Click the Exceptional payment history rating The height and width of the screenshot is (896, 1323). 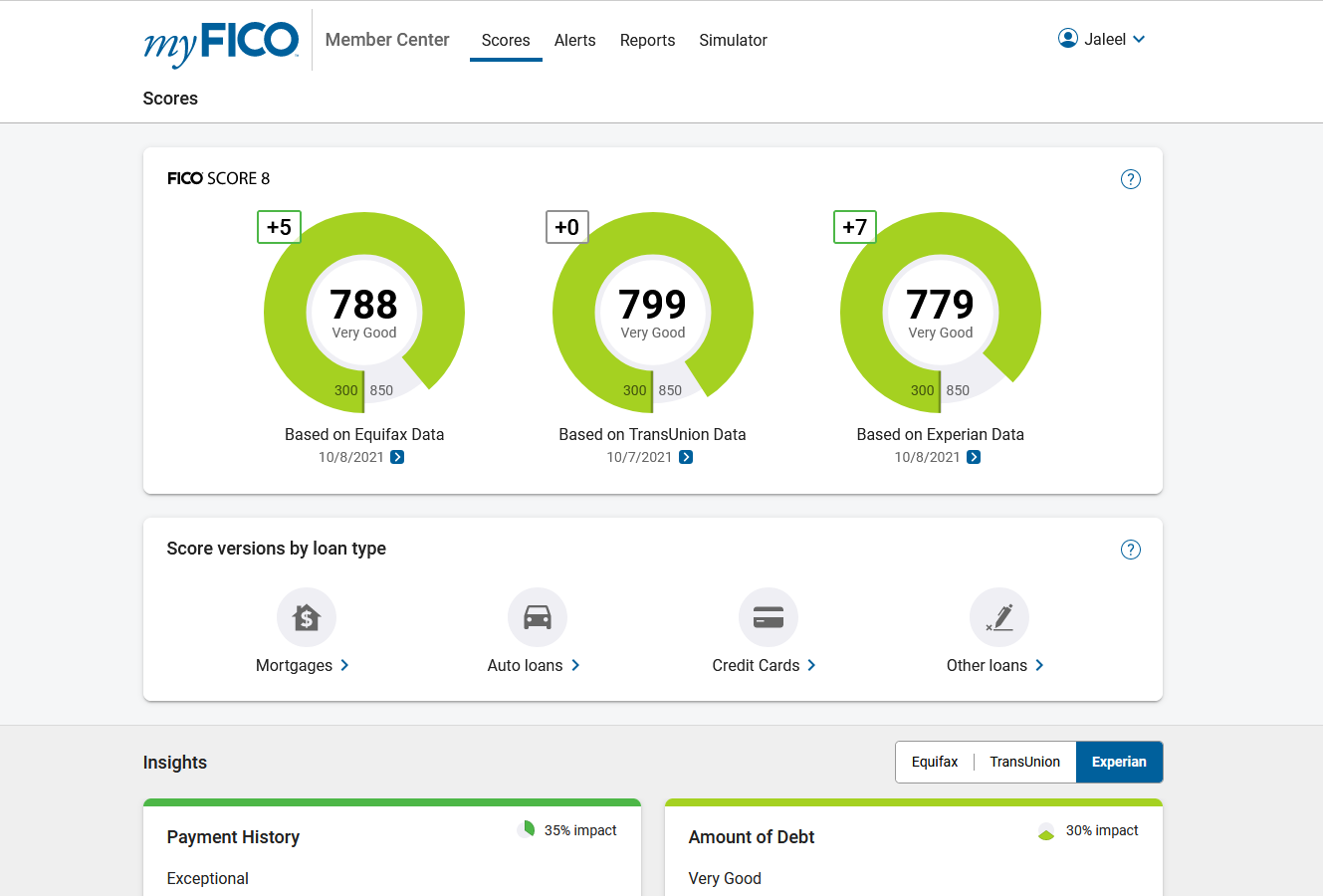click(207, 878)
